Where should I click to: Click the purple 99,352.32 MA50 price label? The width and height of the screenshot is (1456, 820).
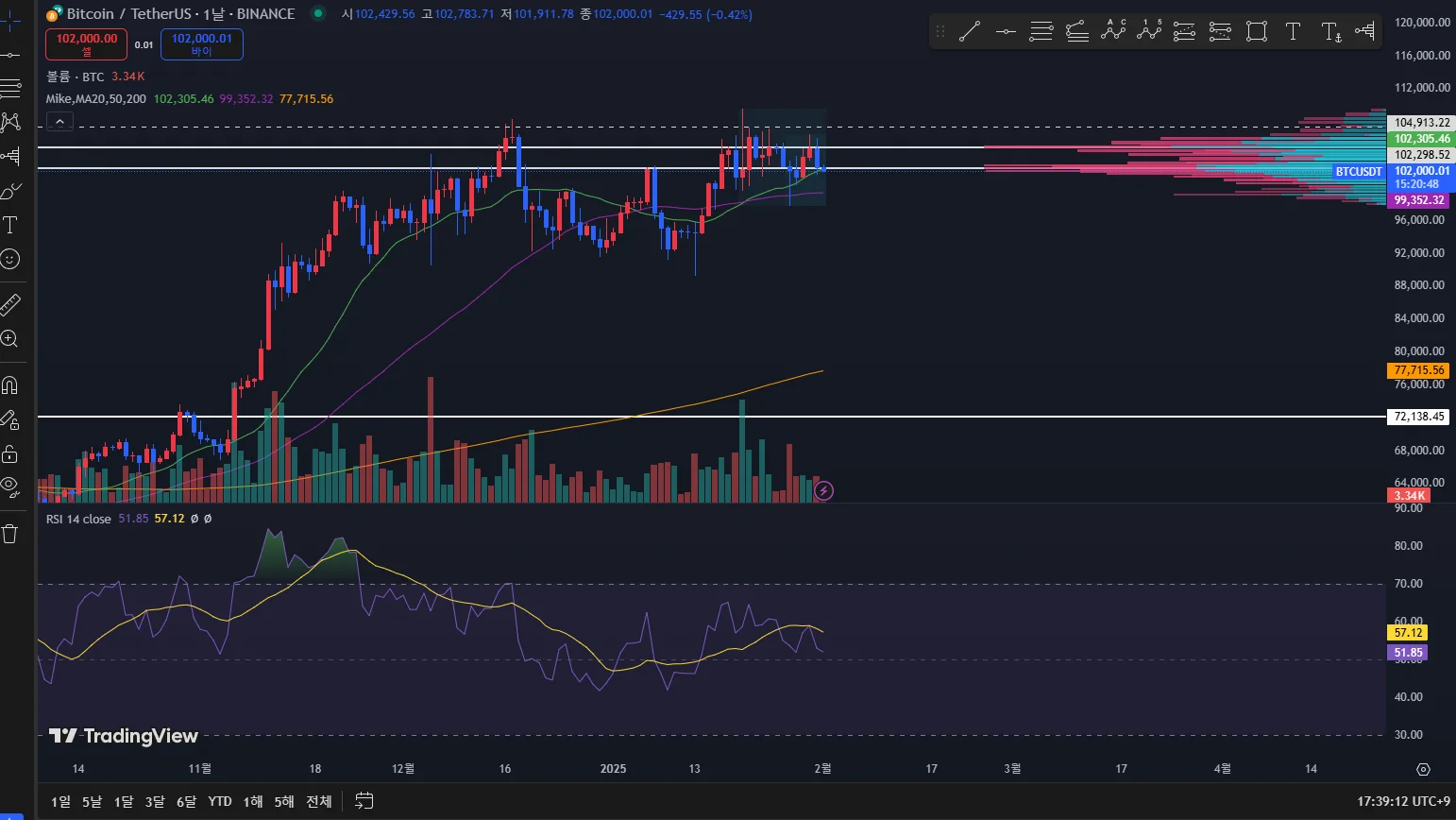[x=1419, y=200]
